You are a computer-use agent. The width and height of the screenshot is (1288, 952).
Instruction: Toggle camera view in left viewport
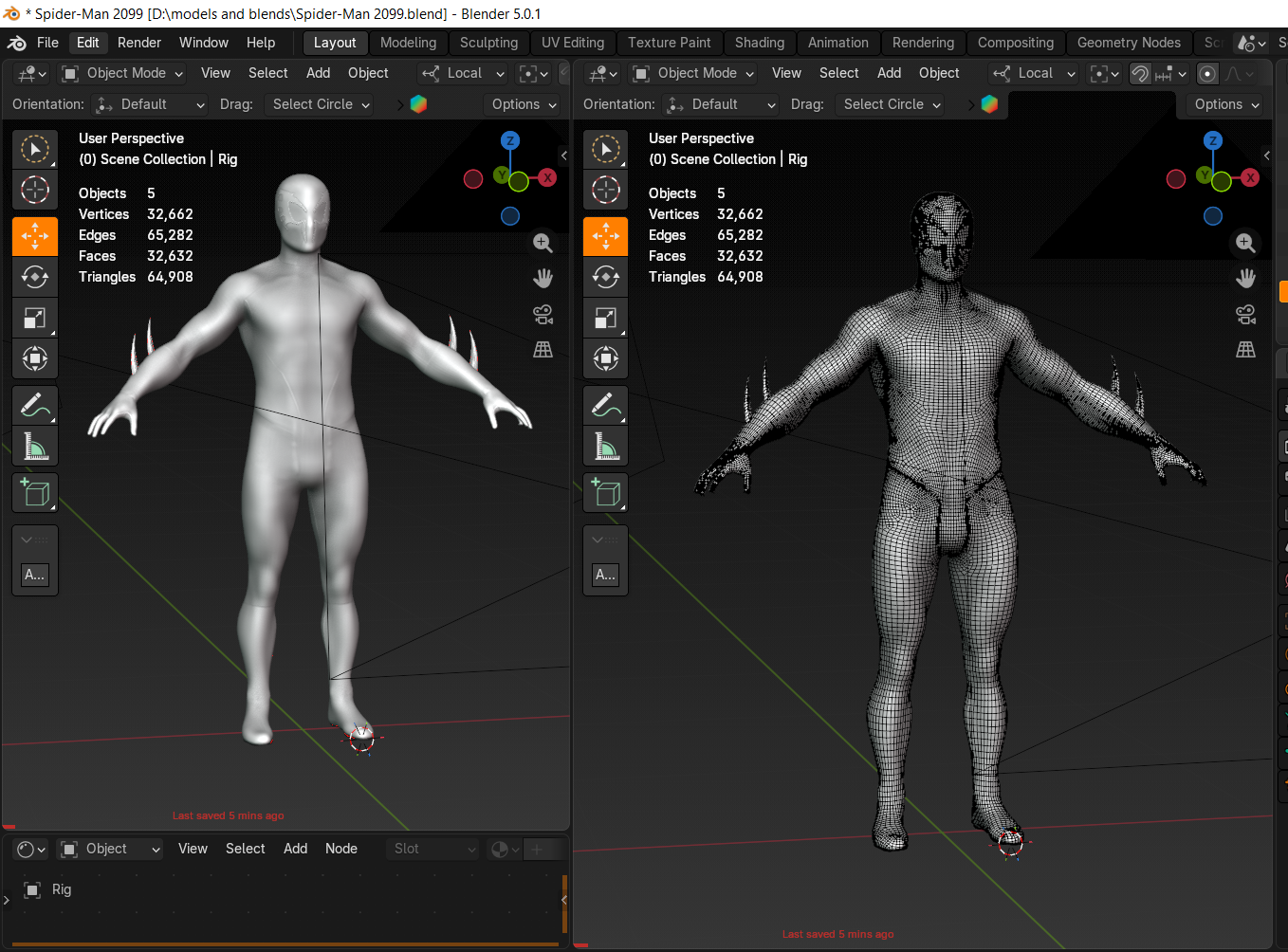pyautogui.click(x=543, y=314)
